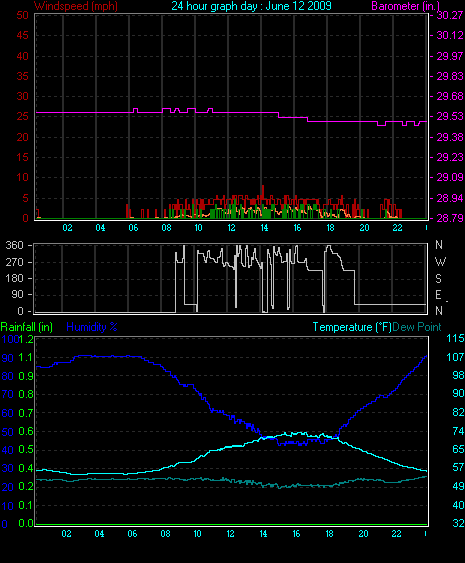
Task: Select temperature axis value 49
Action: point(458,486)
